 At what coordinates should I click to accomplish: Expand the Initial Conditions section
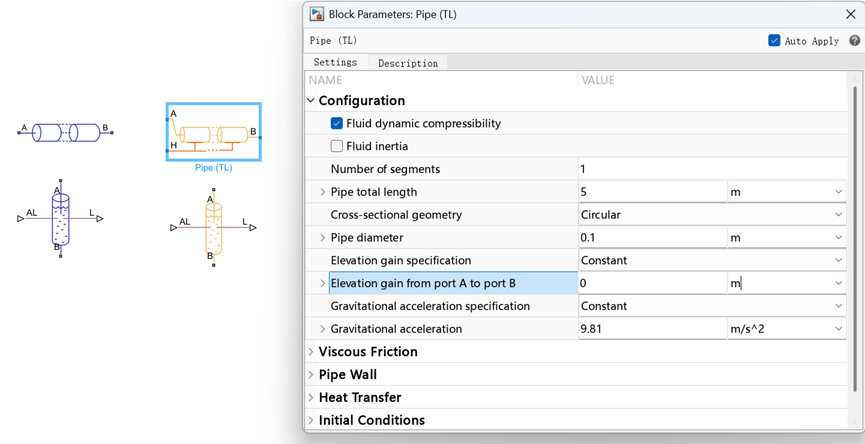pyautogui.click(x=311, y=420)
